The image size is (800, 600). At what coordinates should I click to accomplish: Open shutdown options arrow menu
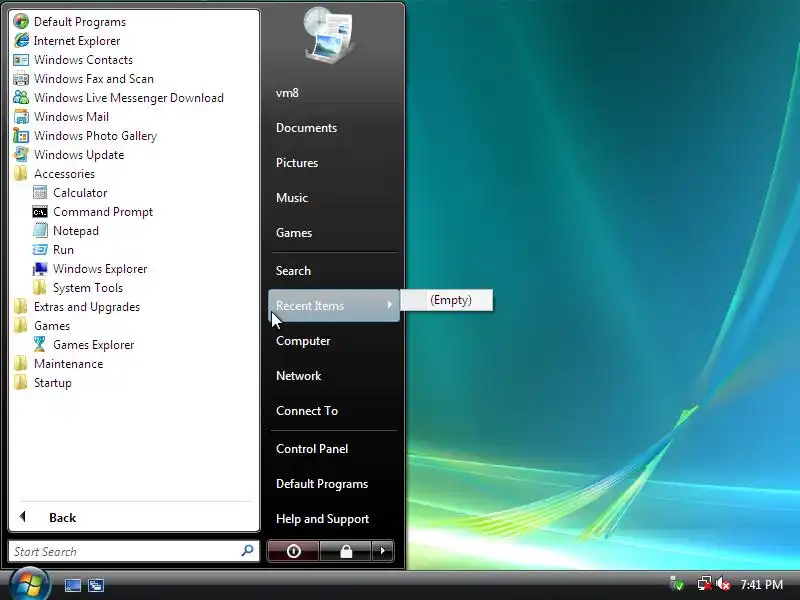coord(383,551)
